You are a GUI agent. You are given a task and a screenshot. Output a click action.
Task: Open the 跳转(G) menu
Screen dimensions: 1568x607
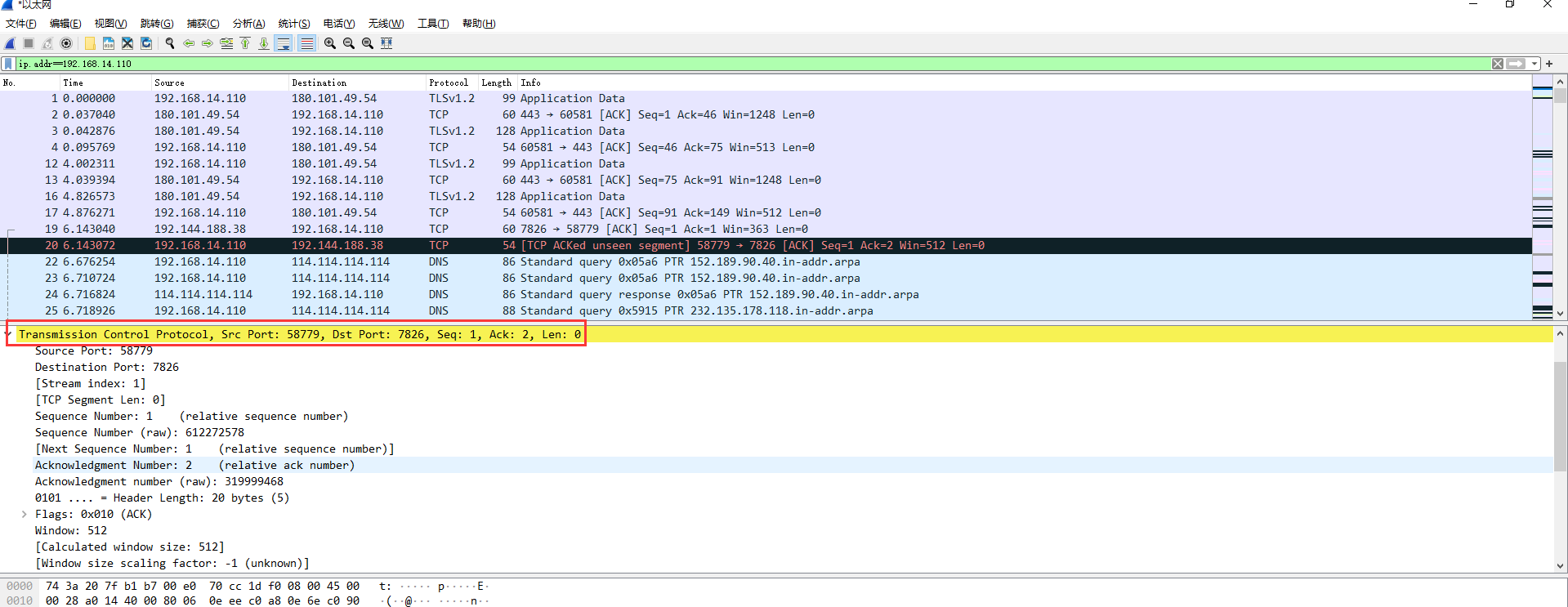[x=157, y=24]
